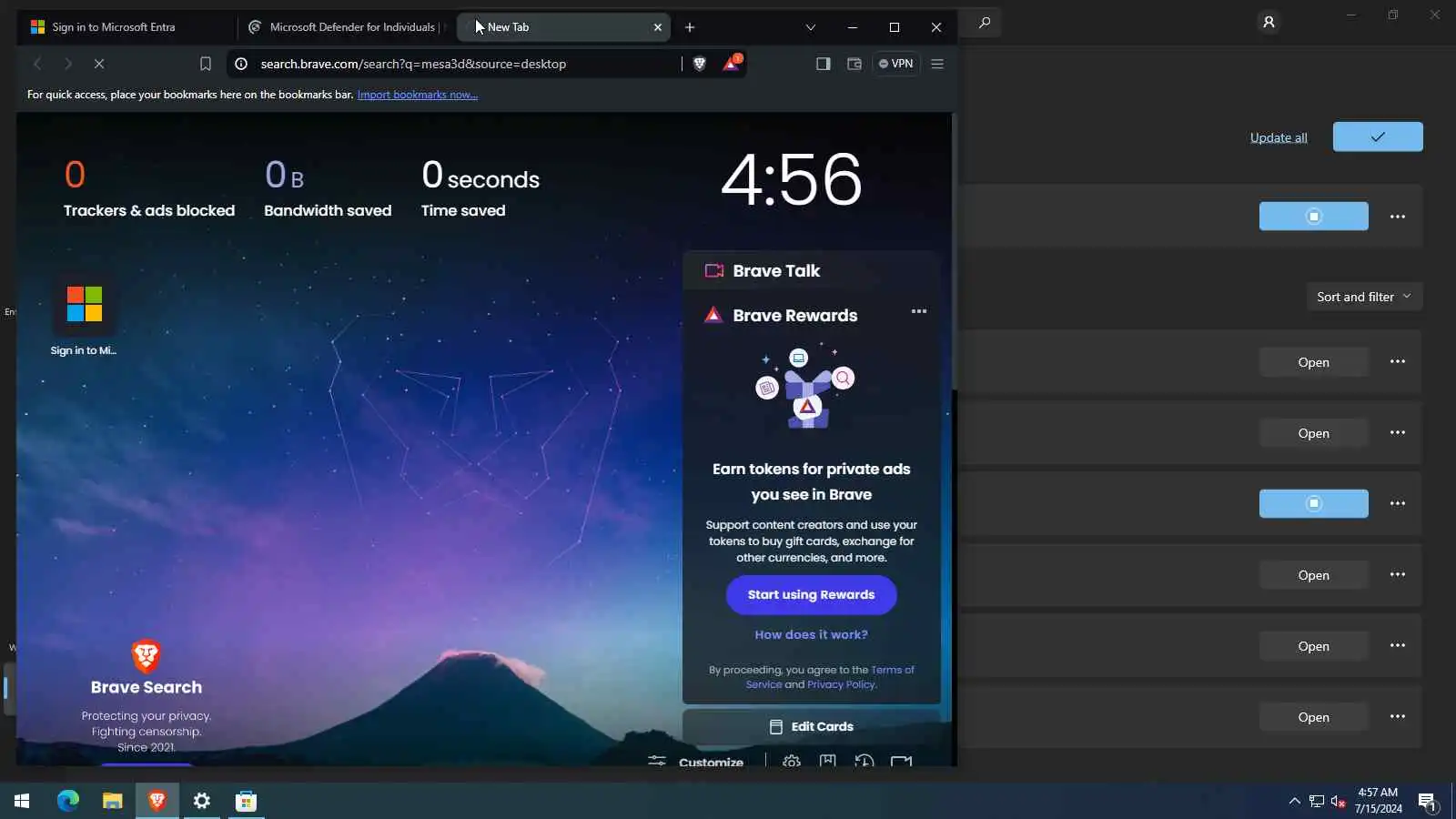Open the Sign in to Mi... top site tile
1456x819 pixels.
(84, 315)
